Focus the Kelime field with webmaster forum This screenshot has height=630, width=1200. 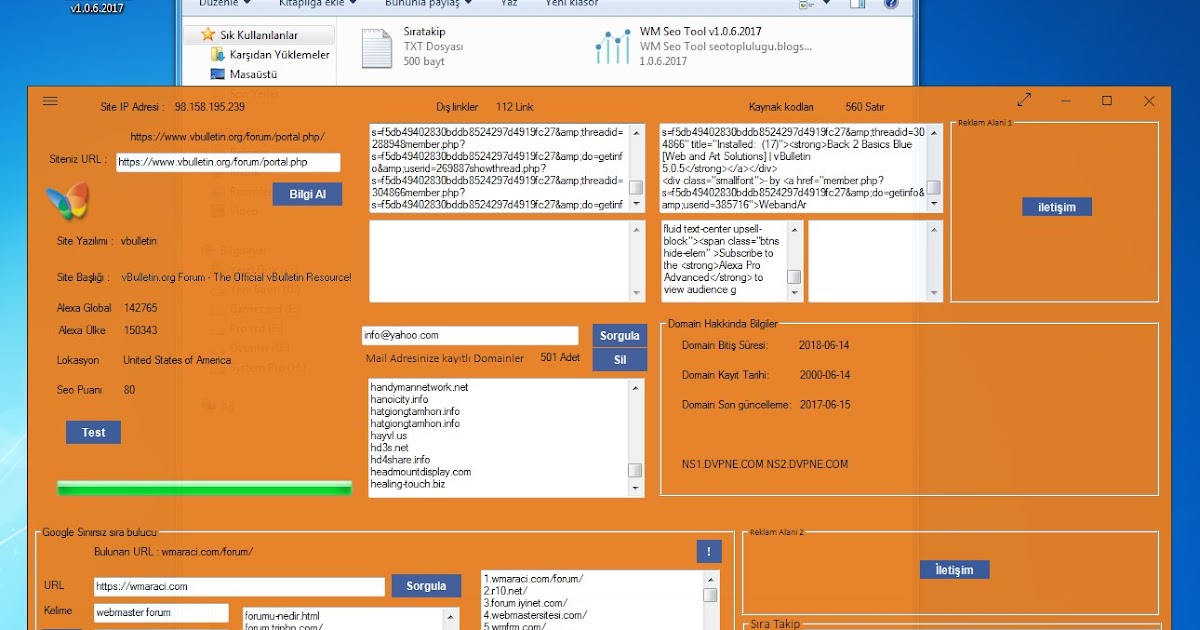tap(161, 613)
